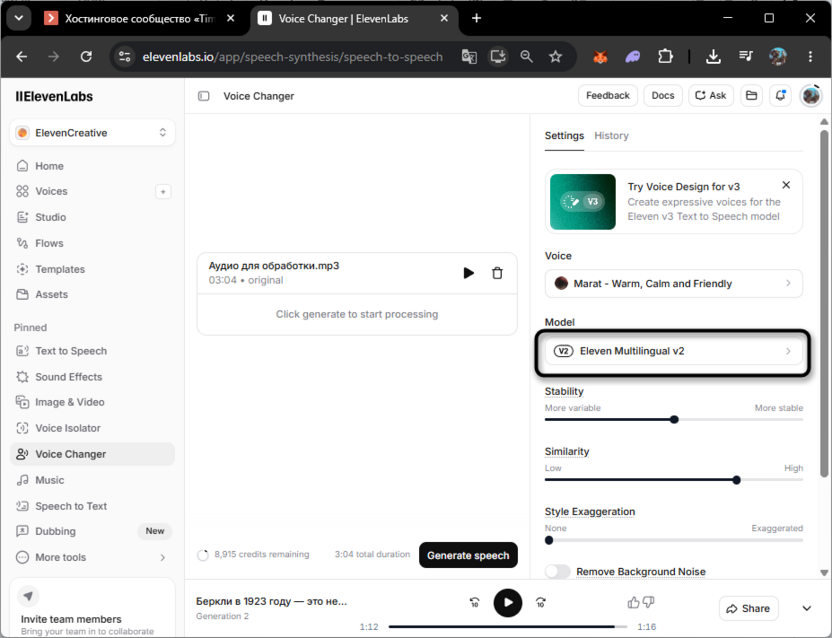Screen dimensions: 832x638
Task: Open notifications bell in header
Action: pyautogui.click(x=780, y=96)
